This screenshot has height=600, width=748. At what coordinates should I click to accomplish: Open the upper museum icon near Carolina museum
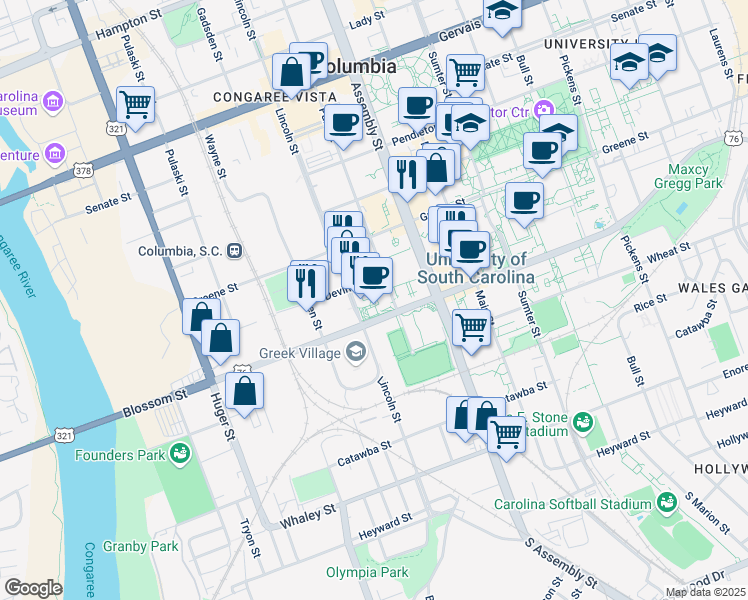(x=53, y=102)
